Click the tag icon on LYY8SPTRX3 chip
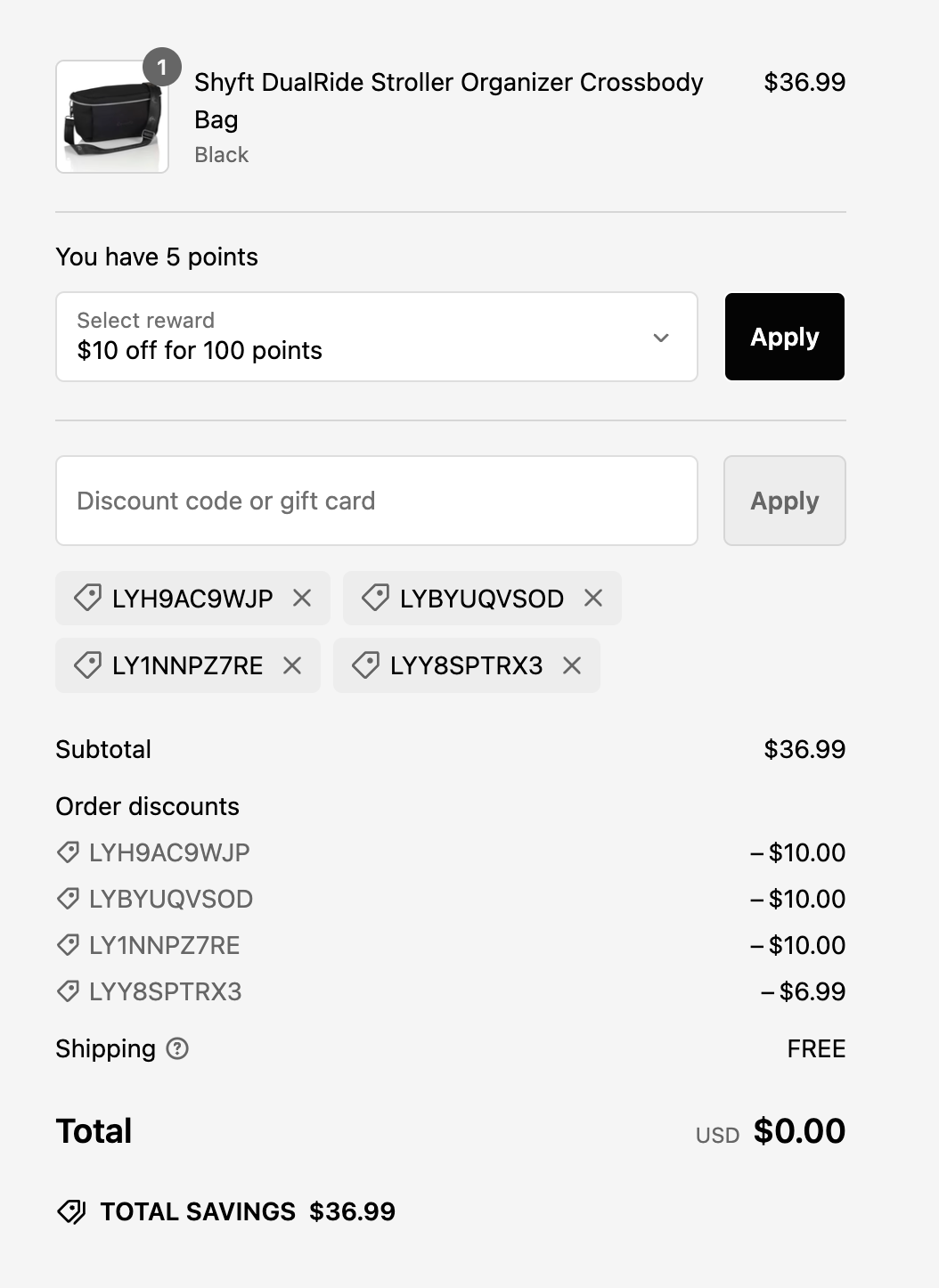This screenshot has width=939, height=1288. click(365, 665)
